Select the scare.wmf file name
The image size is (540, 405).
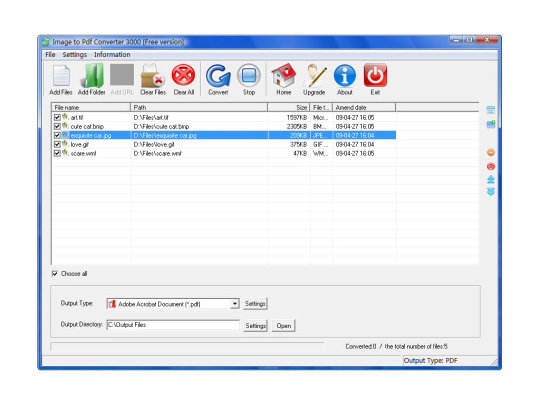click(83, 153)
